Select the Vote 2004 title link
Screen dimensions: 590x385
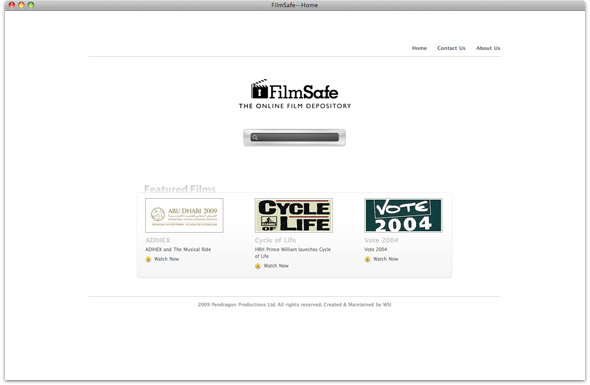coord(381,240)
